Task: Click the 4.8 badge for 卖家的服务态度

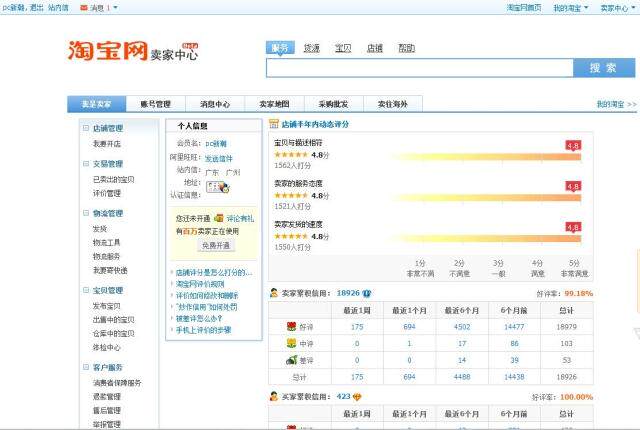Action: (x=573, y=186)
